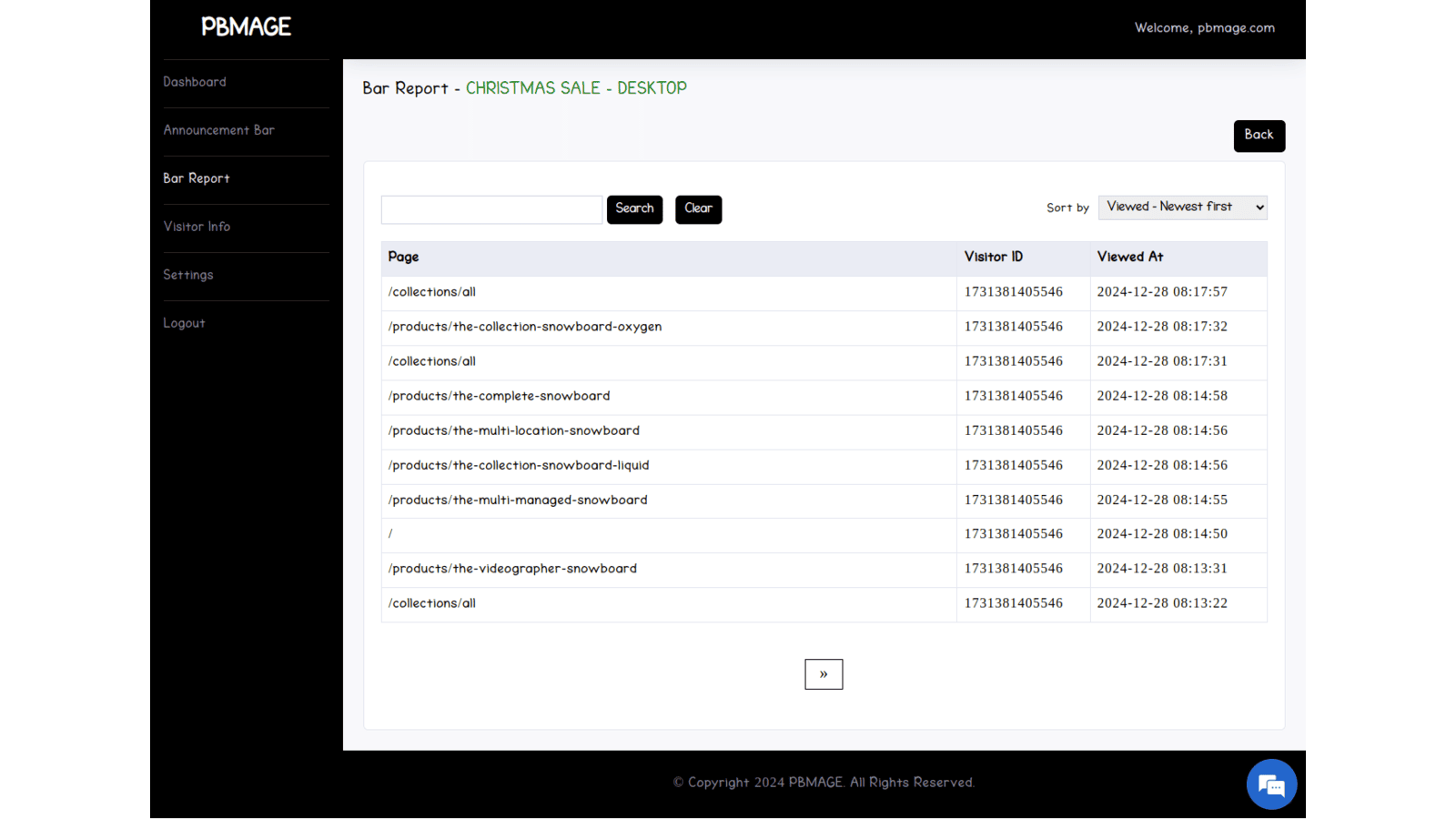Click timestamp 2024-12-28 08:13:31
This screenshot has width=1456, height=819.
(x=1162, y=569)
